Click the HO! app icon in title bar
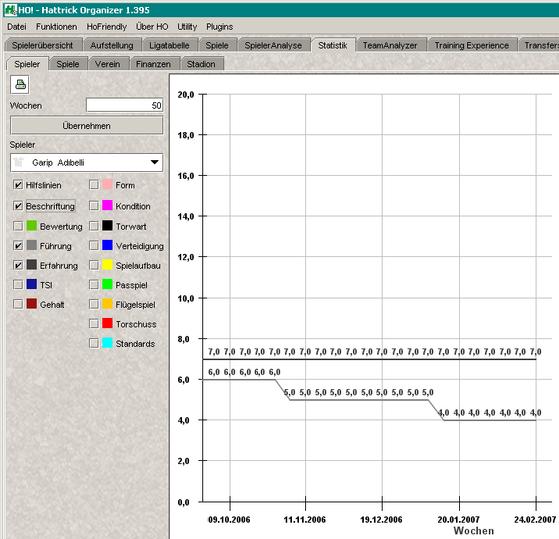This screenshot has height=539, width=559. click(10, 10)
